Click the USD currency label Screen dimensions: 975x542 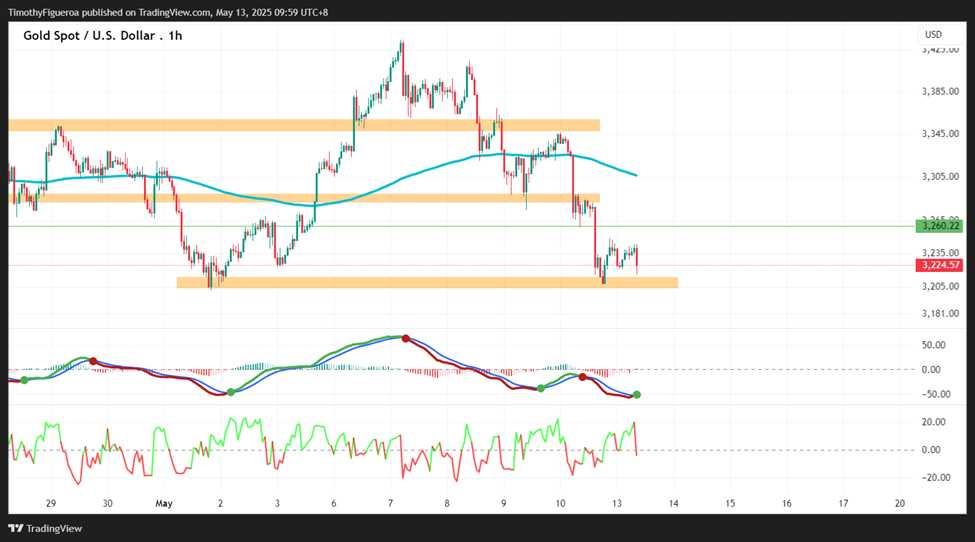[x=933, y=35]
